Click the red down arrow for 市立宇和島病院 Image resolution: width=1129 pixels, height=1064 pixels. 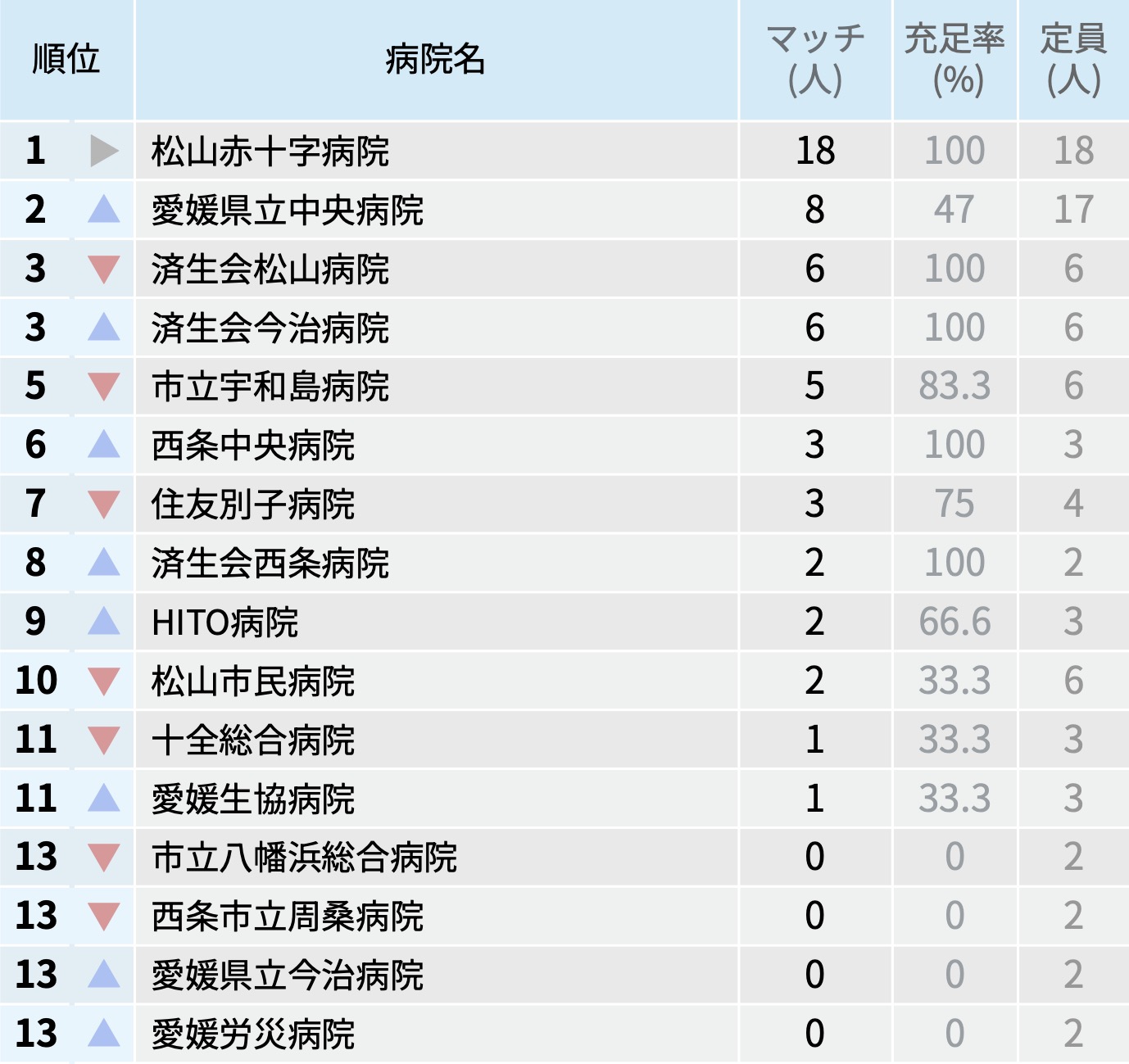point(104,386)
